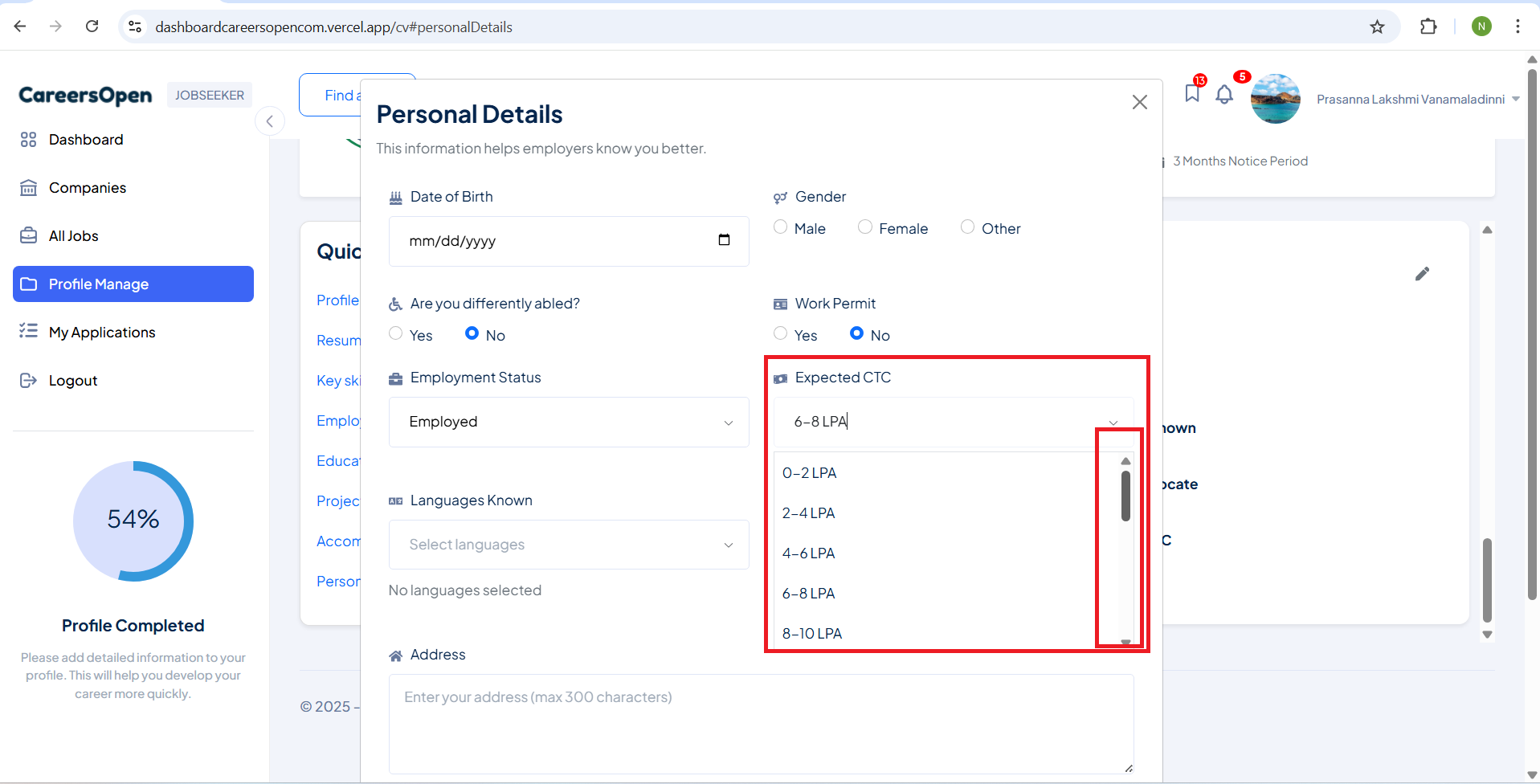Open Dashboard from the sidebar
The height and width of the screenshot is (784, 1540).
(x=86, y=140)
